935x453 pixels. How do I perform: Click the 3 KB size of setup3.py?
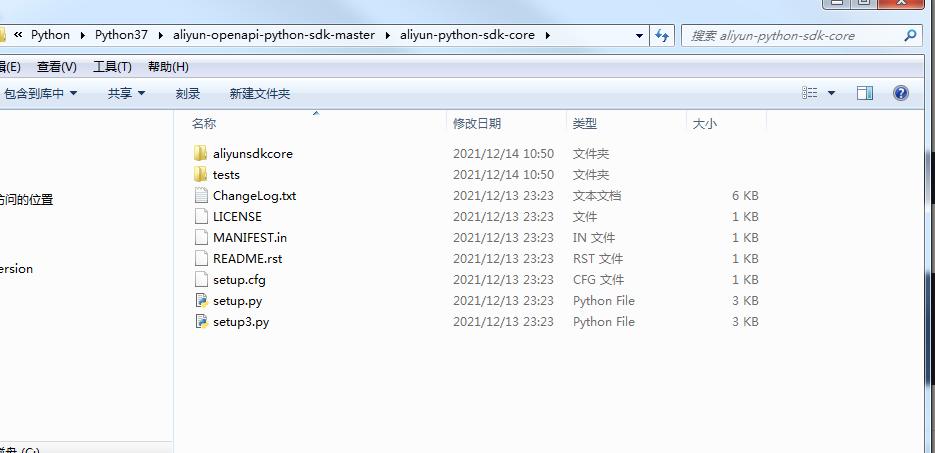745,322
